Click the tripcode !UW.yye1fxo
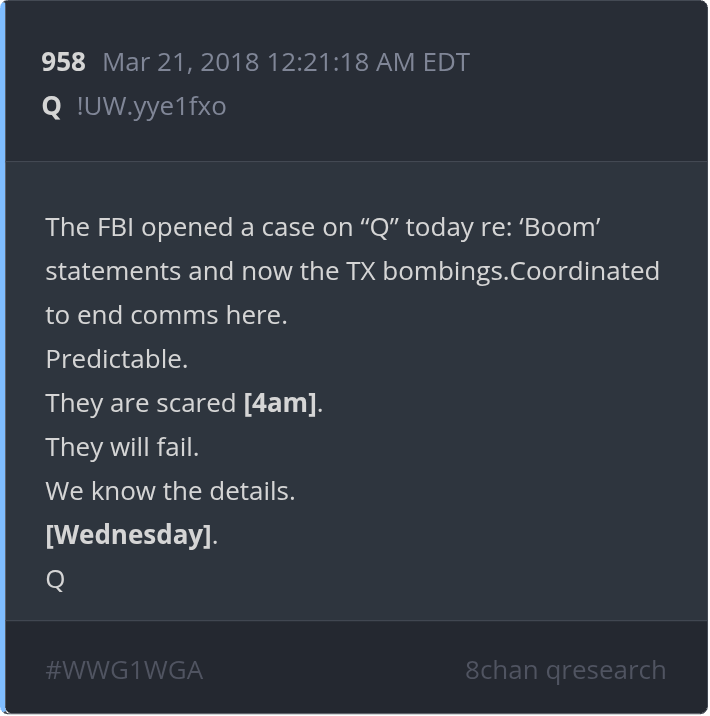Image resolution: width=710 pixels, height=716 pixels. [151, 106]
